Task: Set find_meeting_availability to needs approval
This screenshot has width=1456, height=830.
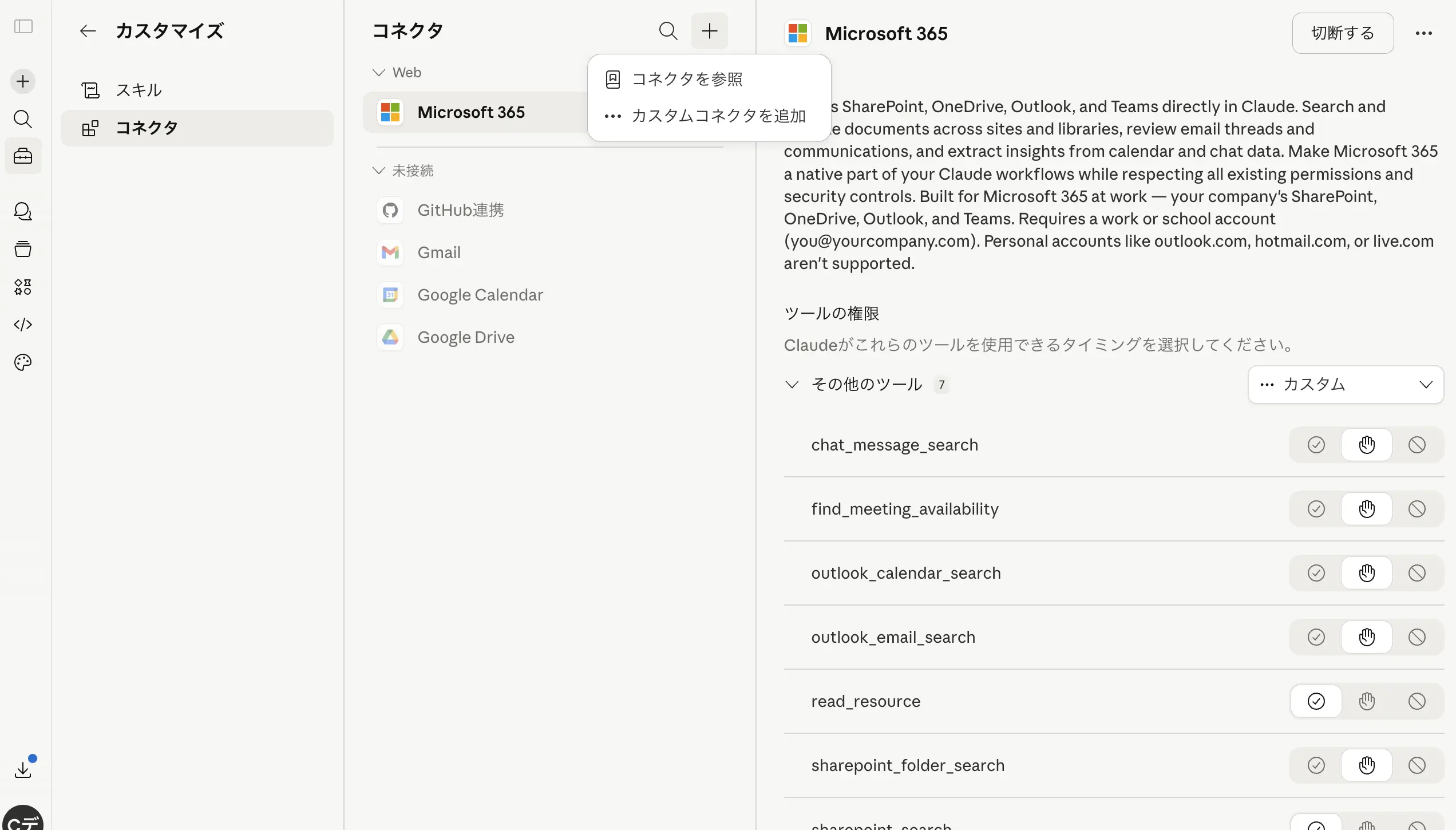Action: [x=1367, y=509]
